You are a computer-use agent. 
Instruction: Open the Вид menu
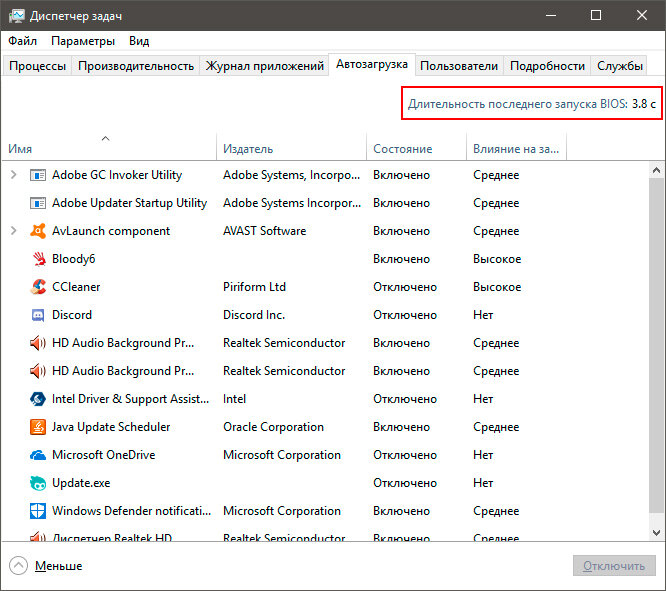pos(139,41)
